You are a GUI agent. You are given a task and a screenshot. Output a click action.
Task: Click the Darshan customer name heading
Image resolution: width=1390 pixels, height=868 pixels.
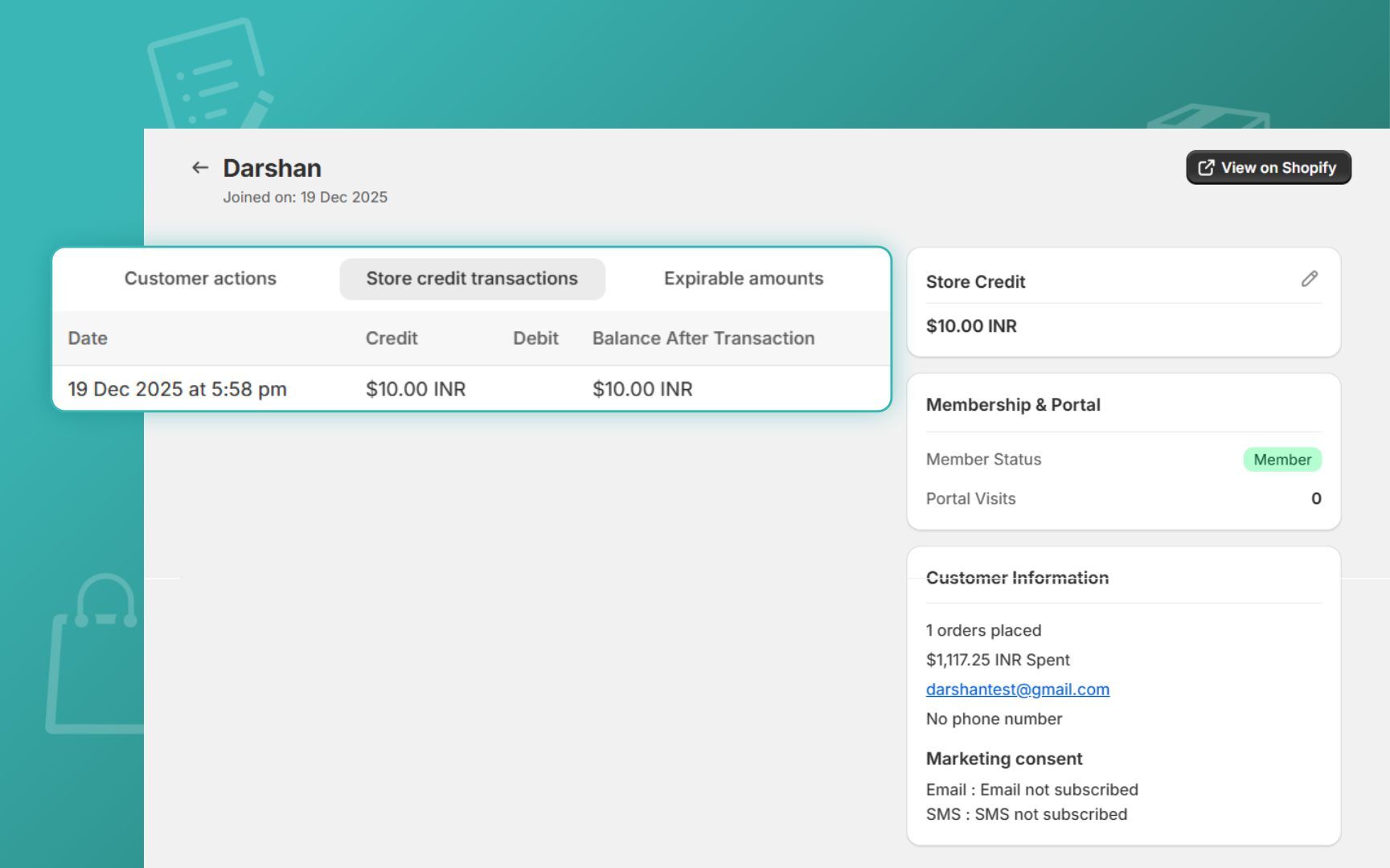click(272, 168)
